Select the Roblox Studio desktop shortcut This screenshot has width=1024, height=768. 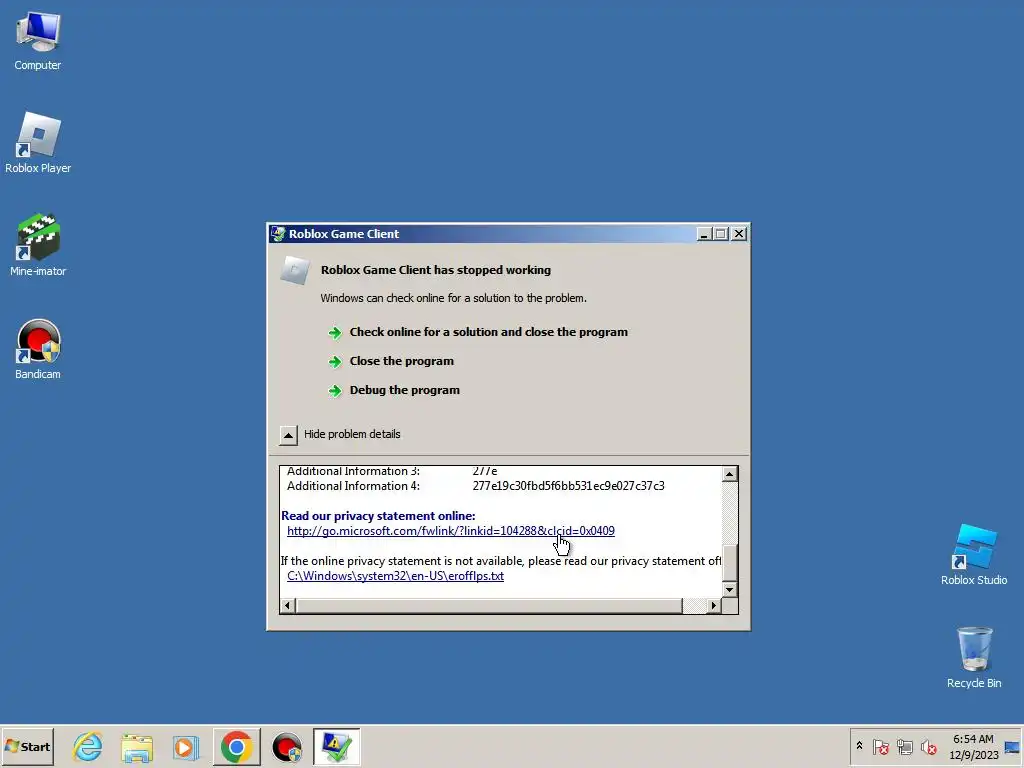974,554
